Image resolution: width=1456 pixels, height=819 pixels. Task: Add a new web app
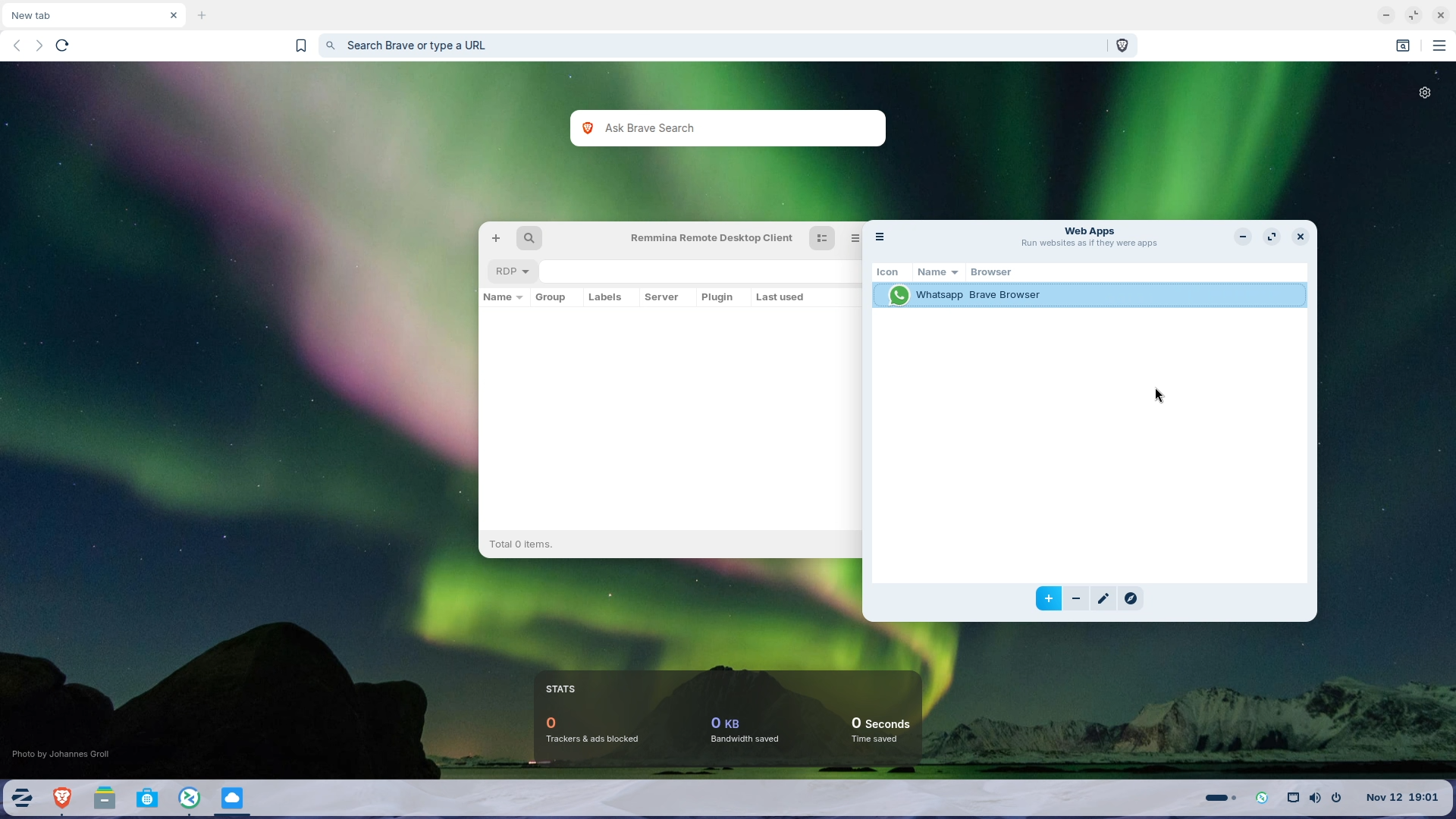[x=1048, y=598]
